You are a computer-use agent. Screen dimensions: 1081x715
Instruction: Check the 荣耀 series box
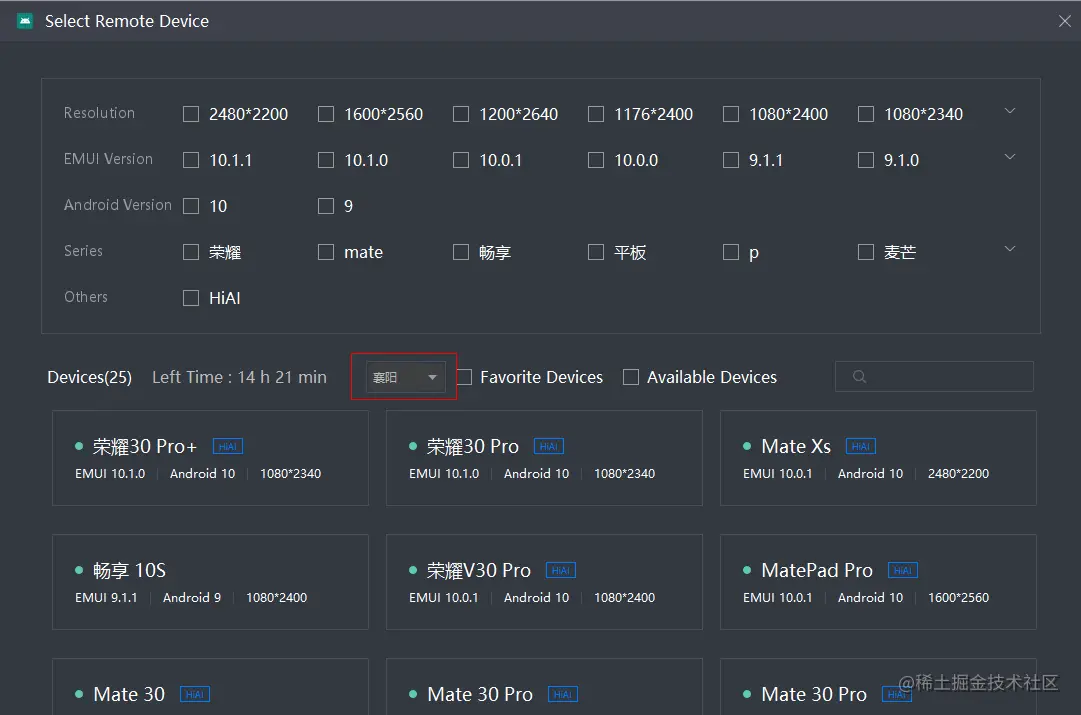(x=191, y=252)
